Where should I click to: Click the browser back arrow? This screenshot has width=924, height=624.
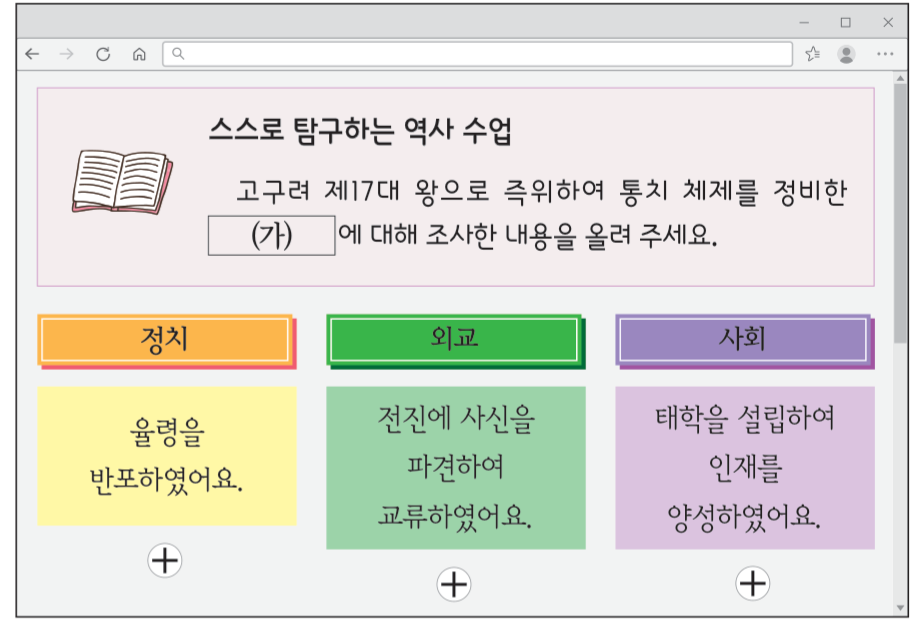31,55
